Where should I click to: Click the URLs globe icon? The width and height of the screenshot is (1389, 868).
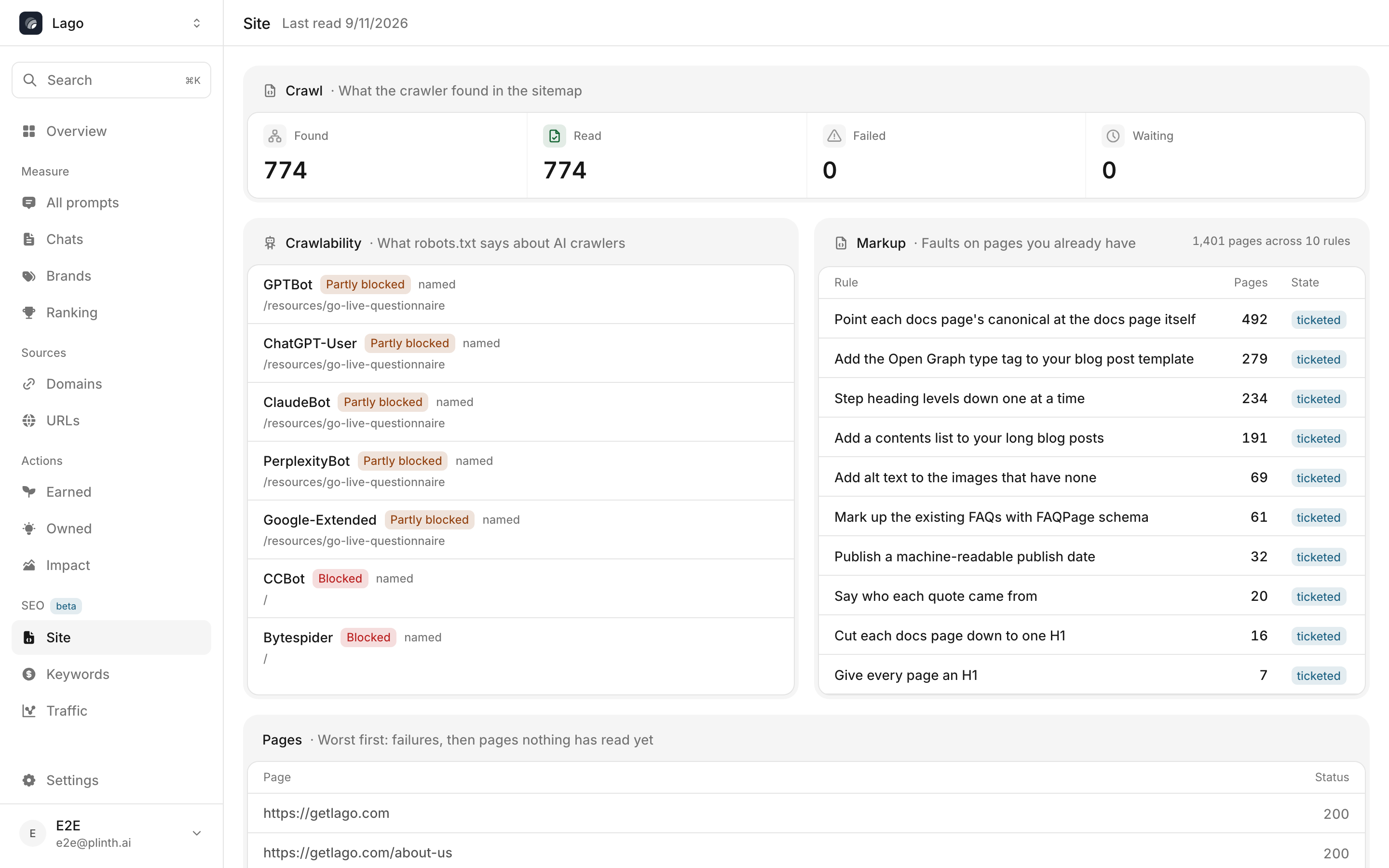point(29,421)
